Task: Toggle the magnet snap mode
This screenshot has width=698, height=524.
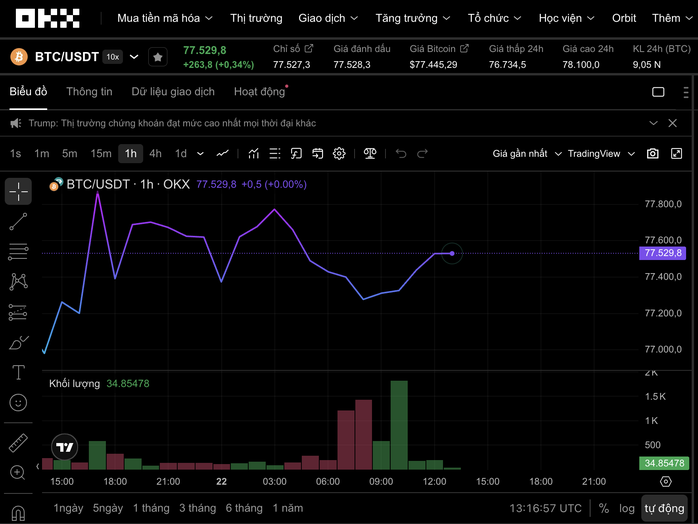Action: (18, 514)
